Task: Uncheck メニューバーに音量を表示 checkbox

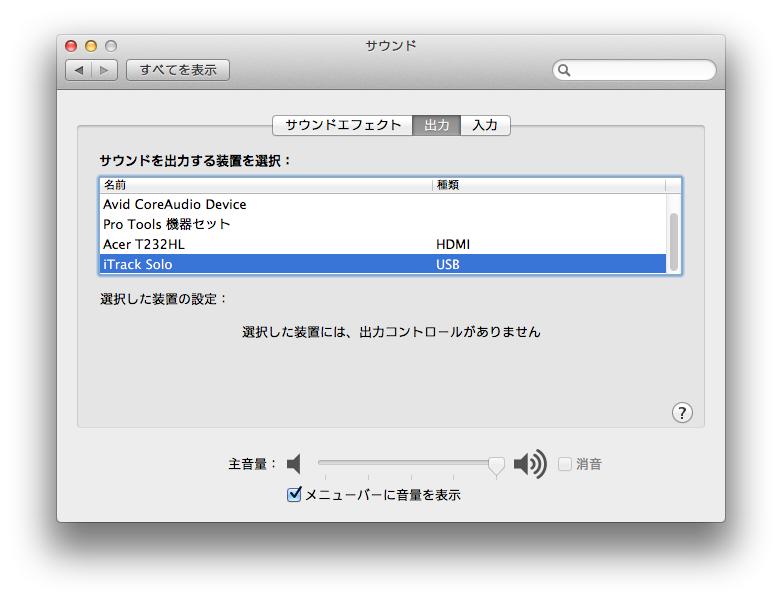Action: [294, 494]
